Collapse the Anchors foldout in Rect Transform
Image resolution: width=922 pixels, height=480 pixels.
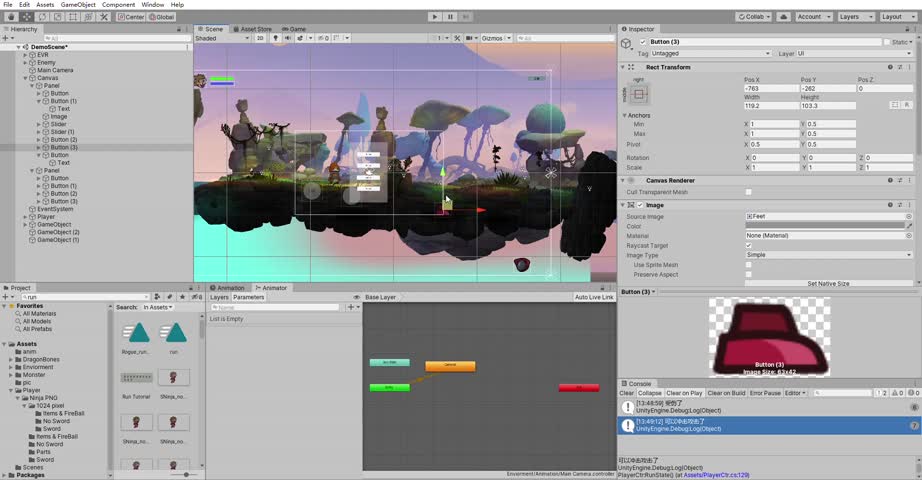(x=624, y=115)
